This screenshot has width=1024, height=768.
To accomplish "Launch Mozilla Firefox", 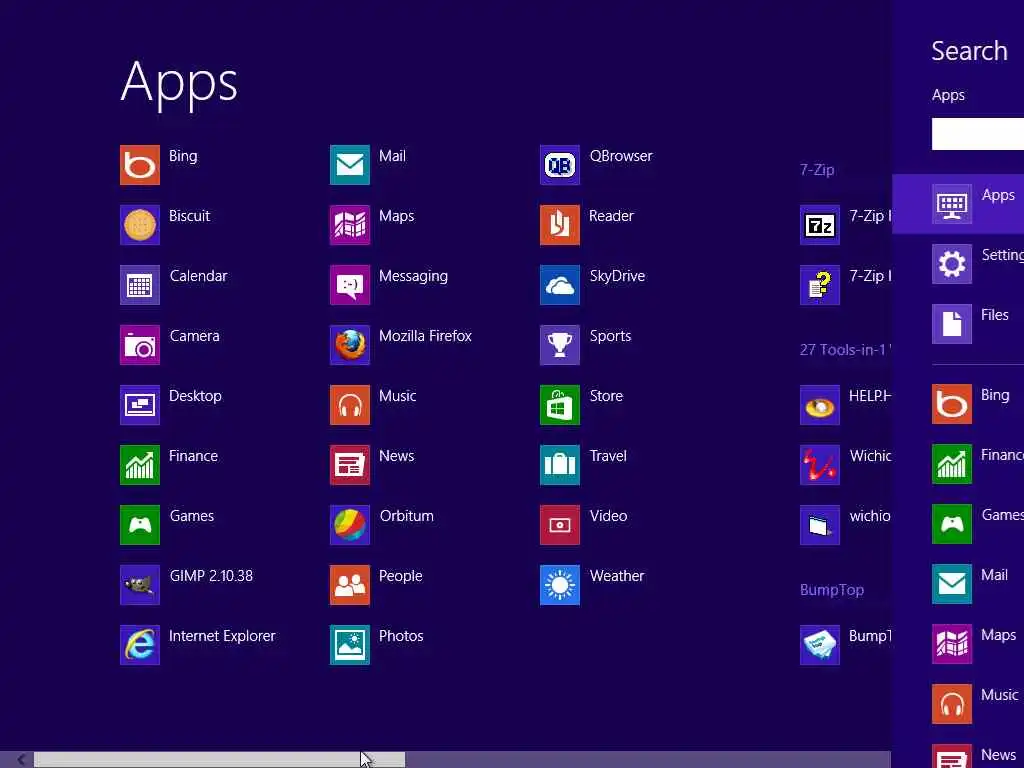I will click(350, 345).
